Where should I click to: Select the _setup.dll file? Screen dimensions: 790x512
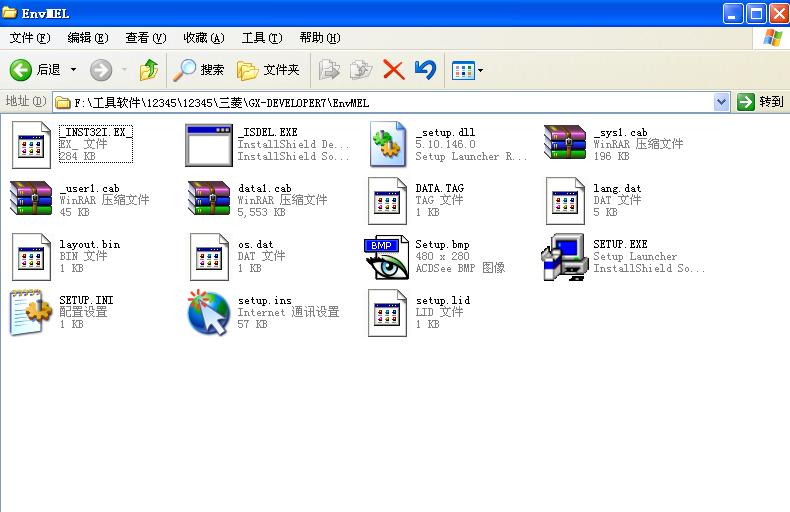pos(386,145)
